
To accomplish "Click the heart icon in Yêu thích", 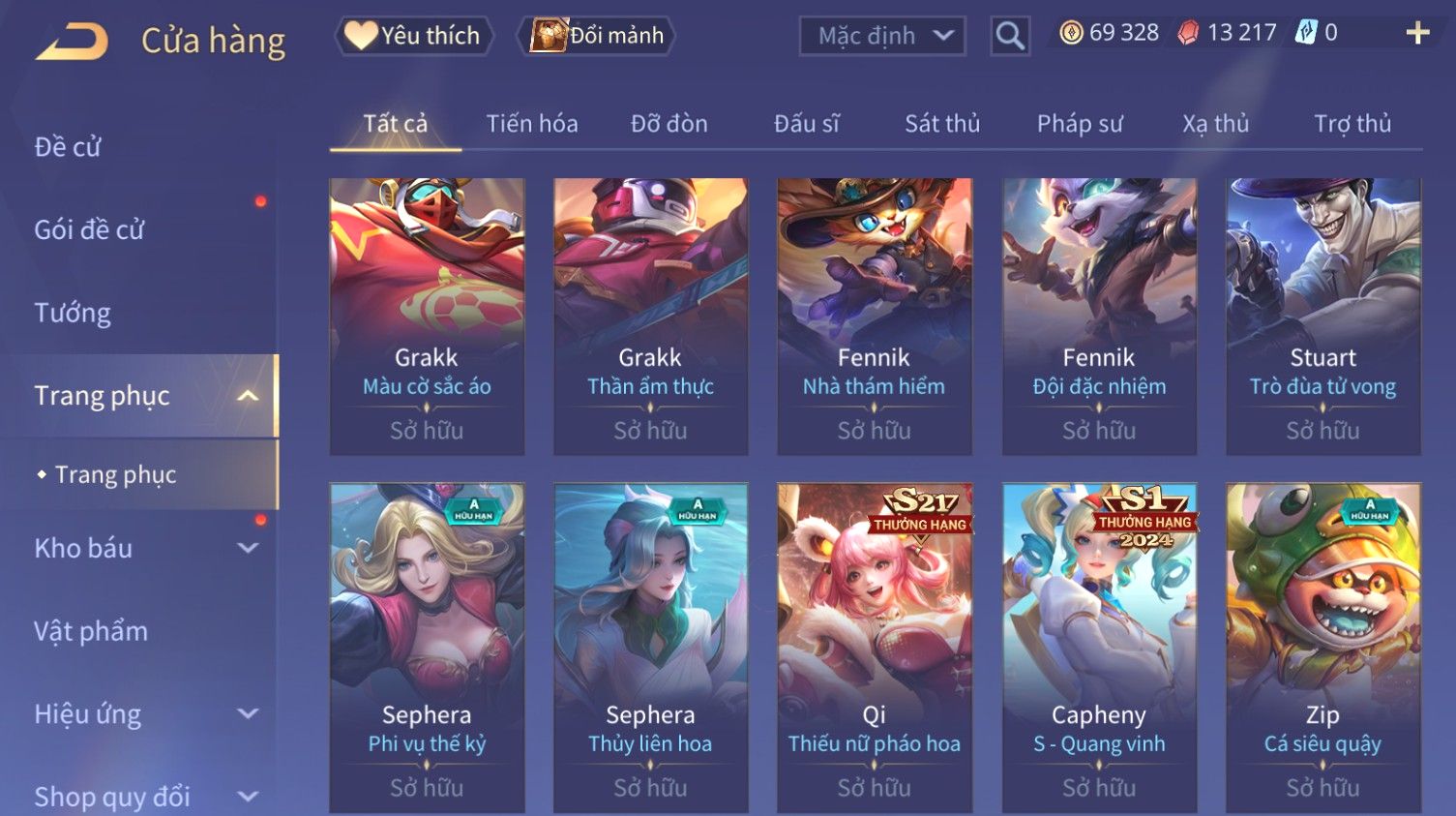I will (x=361, y=36).
